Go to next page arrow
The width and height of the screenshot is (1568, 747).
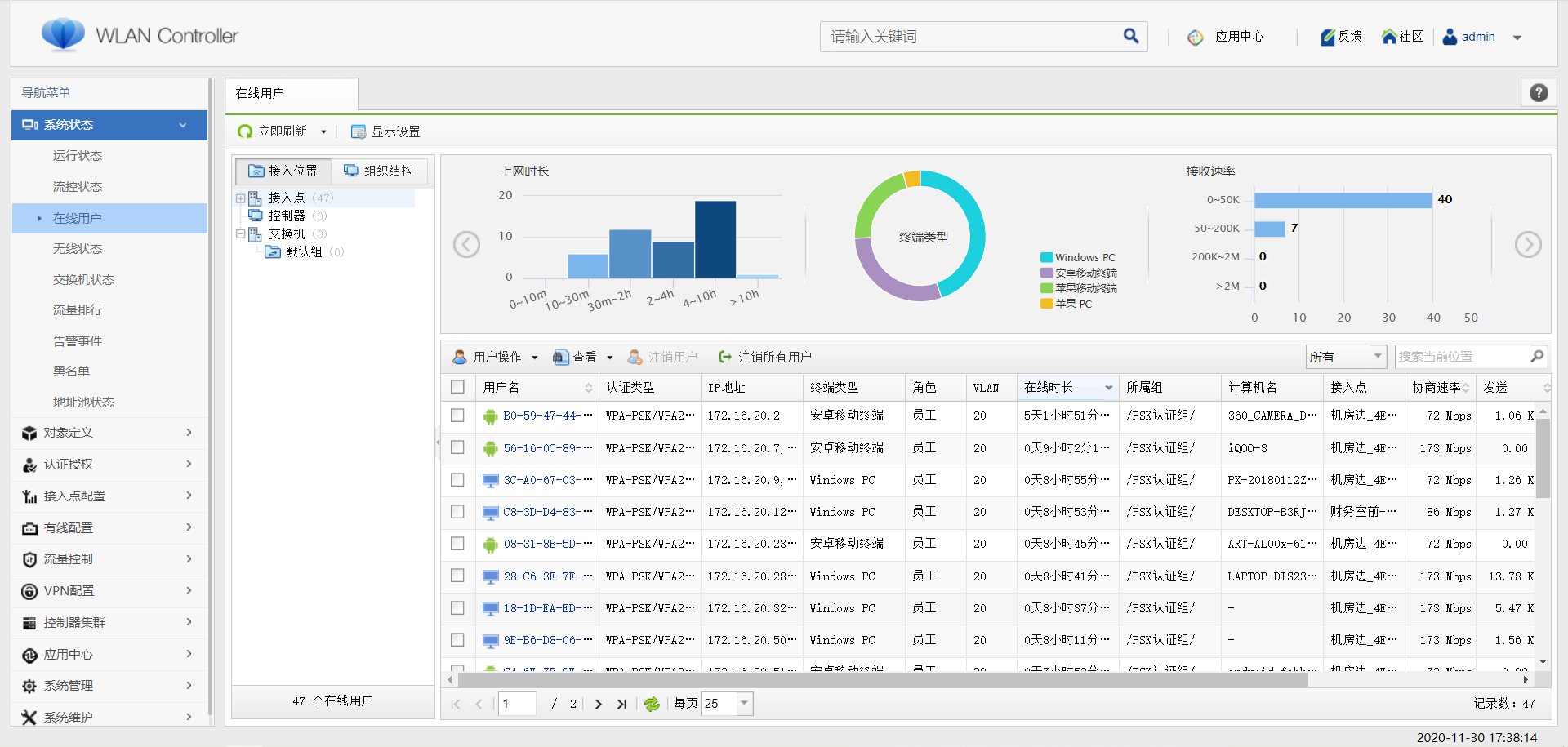point(598,704)
